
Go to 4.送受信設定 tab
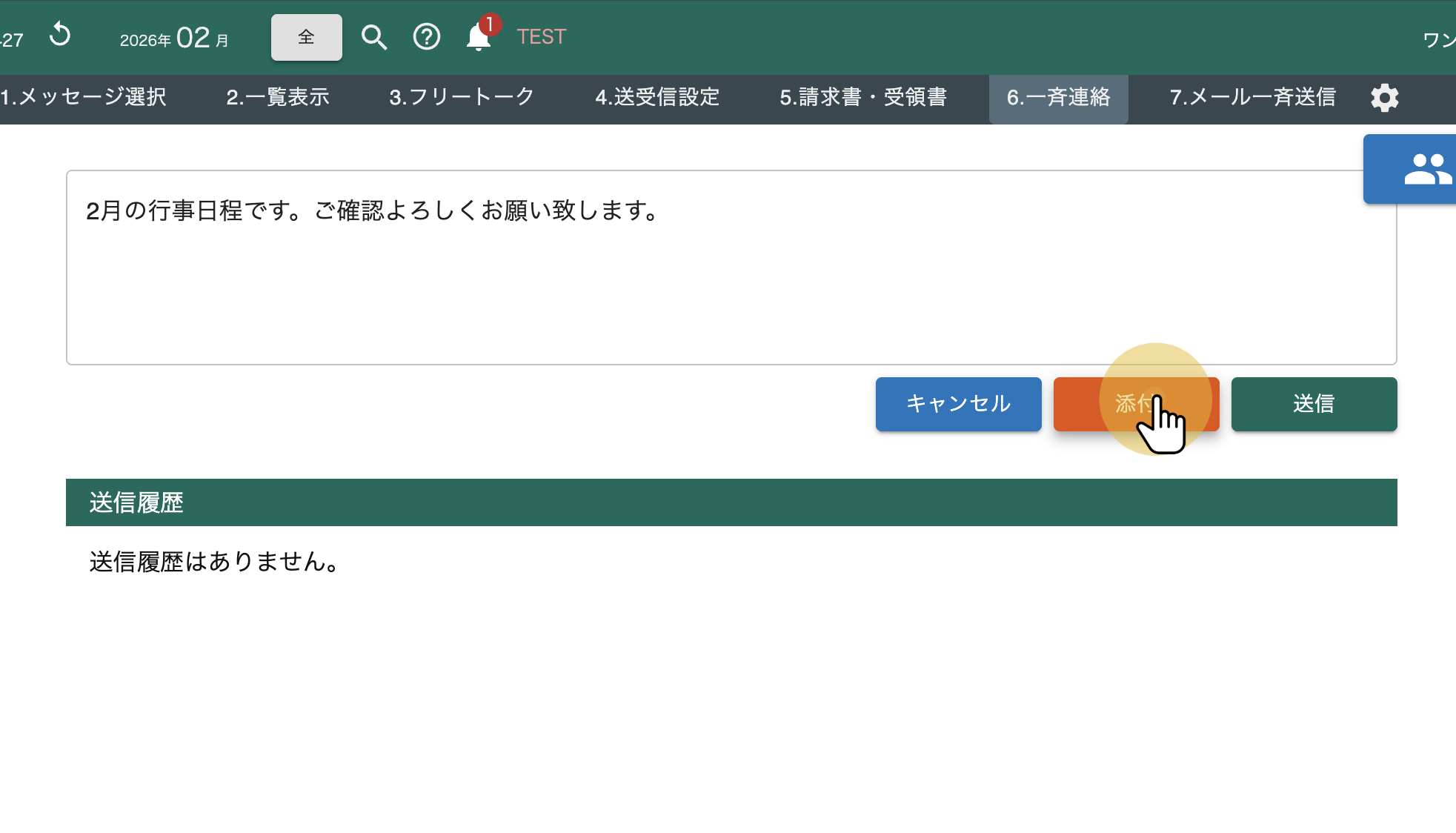pos(657,98)
